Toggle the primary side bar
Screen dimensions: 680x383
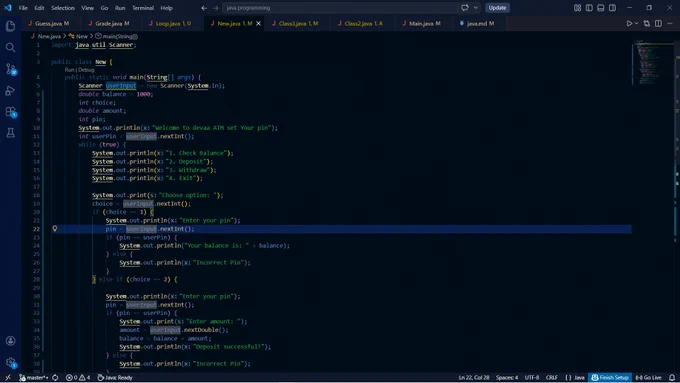(589, 8)
